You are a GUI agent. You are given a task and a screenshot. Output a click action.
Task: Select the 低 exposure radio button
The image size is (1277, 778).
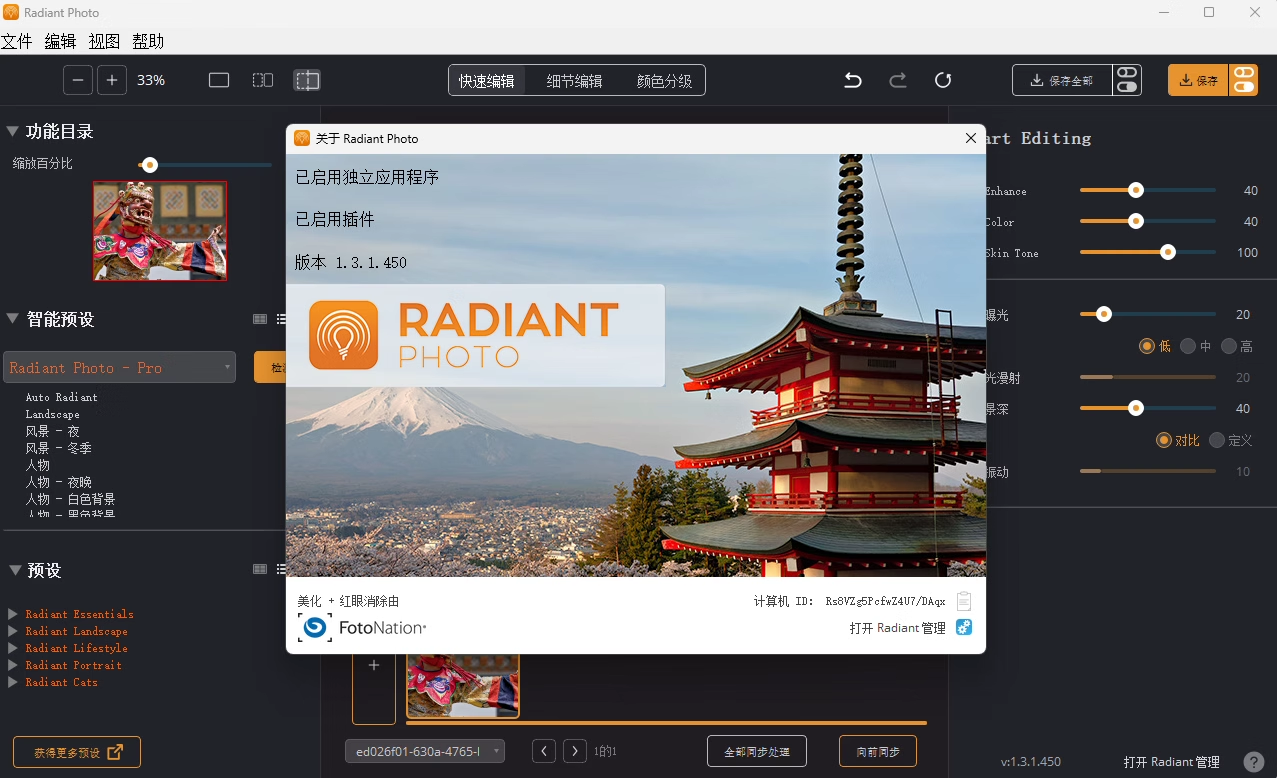pos(1147,345)
